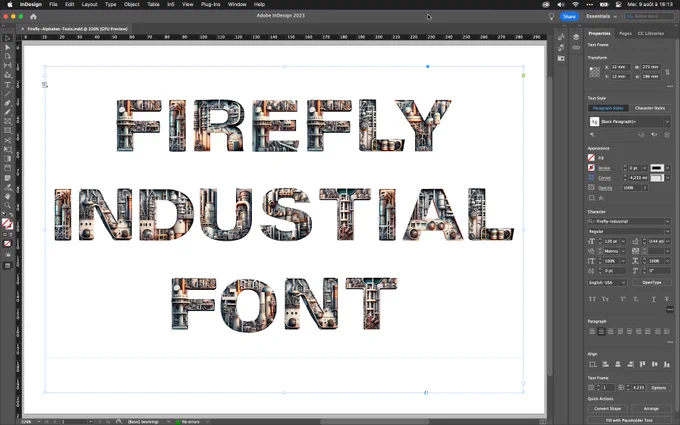Toggle All Caps text formatting
This screenshot has width=680, height=425.
tap(592, 299)
